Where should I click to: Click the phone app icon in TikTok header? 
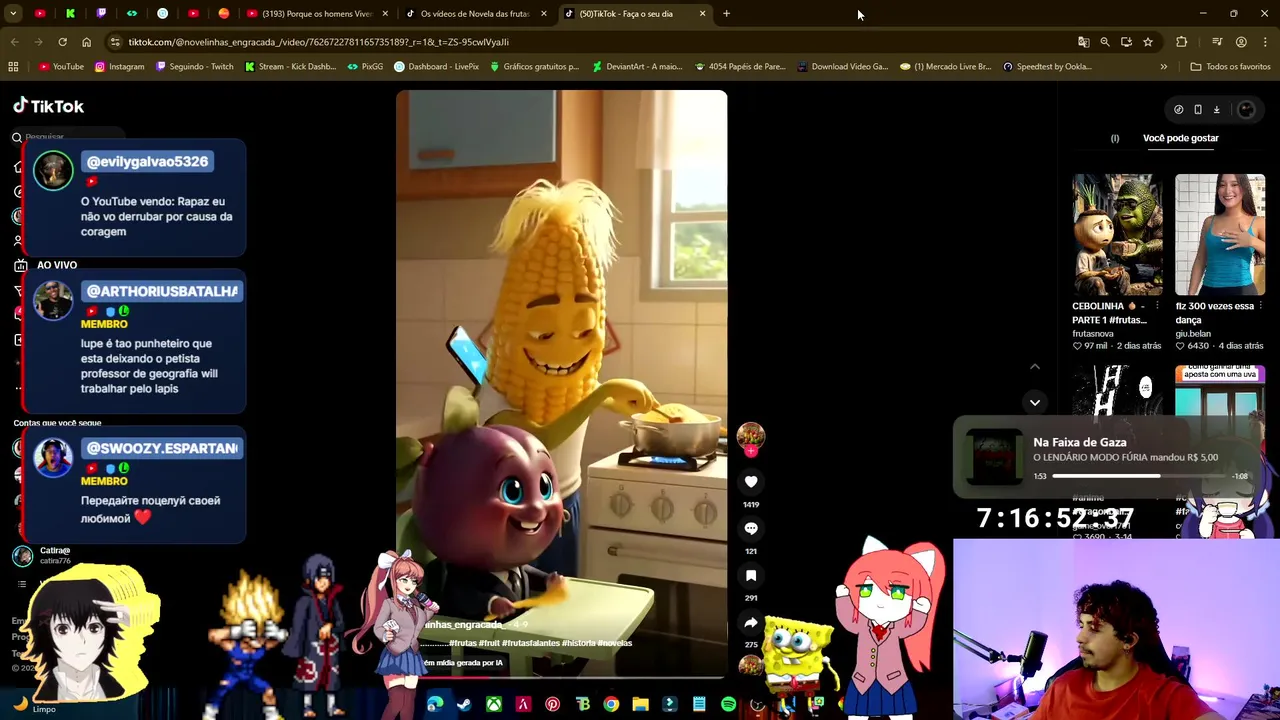(1197, 109)
